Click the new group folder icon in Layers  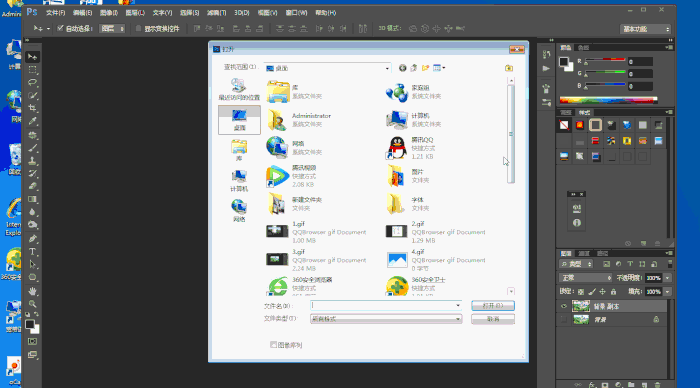631,384
